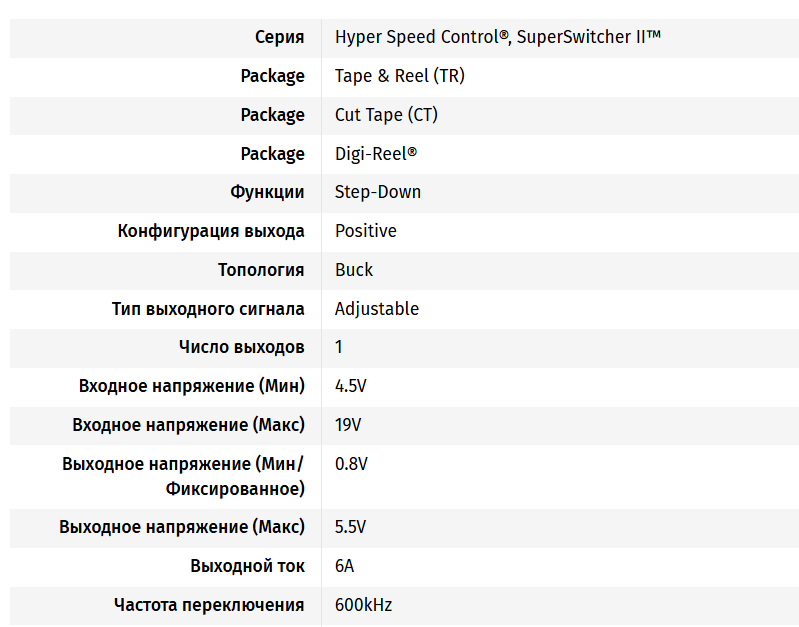Click the "5.5V" maximum output voltage value
Viewport: 799px width, 627px height.
351,527
